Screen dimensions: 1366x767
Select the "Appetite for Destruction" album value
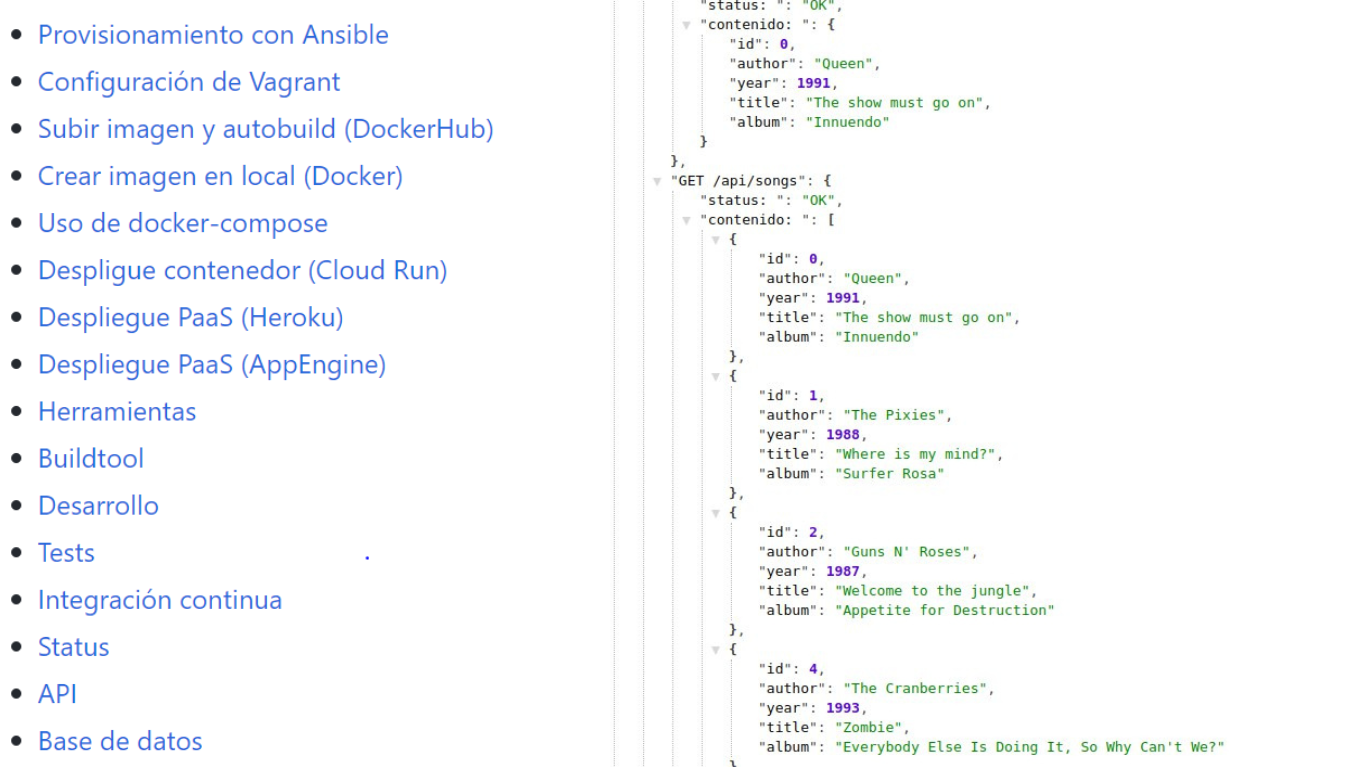click(945, 610)
